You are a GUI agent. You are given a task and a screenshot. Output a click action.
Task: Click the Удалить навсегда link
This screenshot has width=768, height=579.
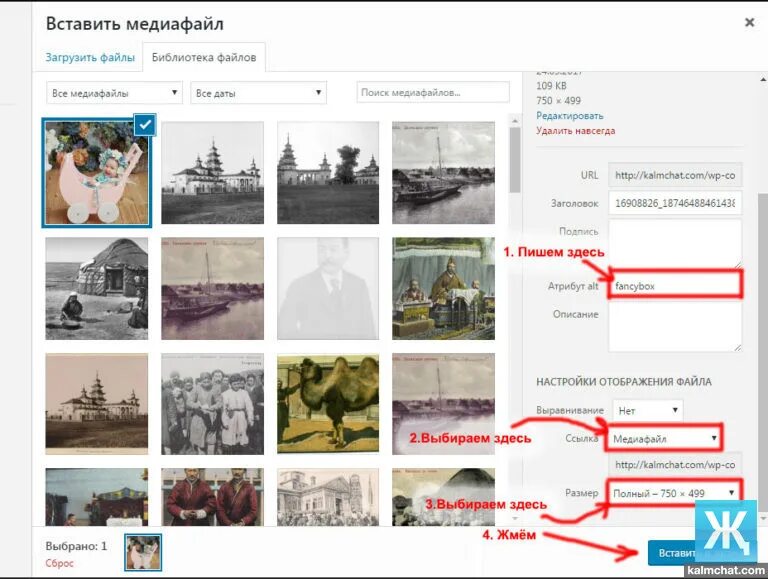coord(576,131)
